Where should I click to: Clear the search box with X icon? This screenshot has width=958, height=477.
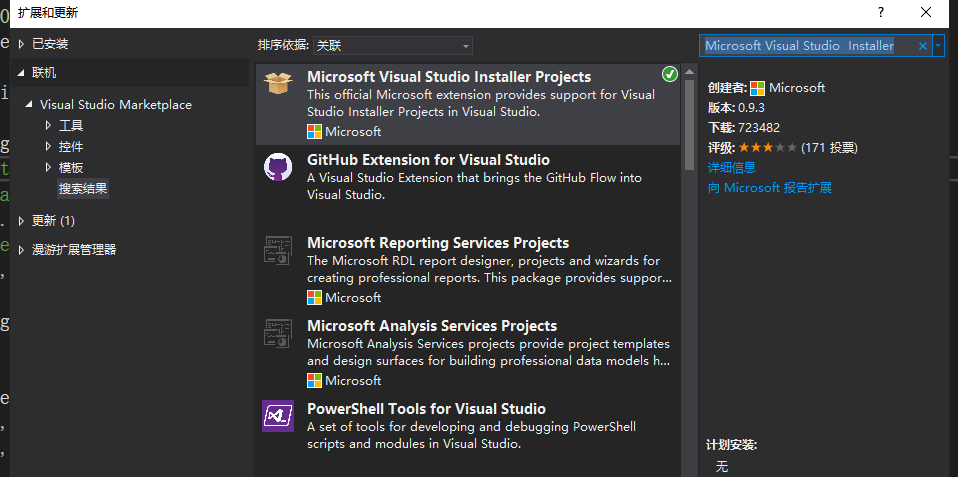[922, 46]
